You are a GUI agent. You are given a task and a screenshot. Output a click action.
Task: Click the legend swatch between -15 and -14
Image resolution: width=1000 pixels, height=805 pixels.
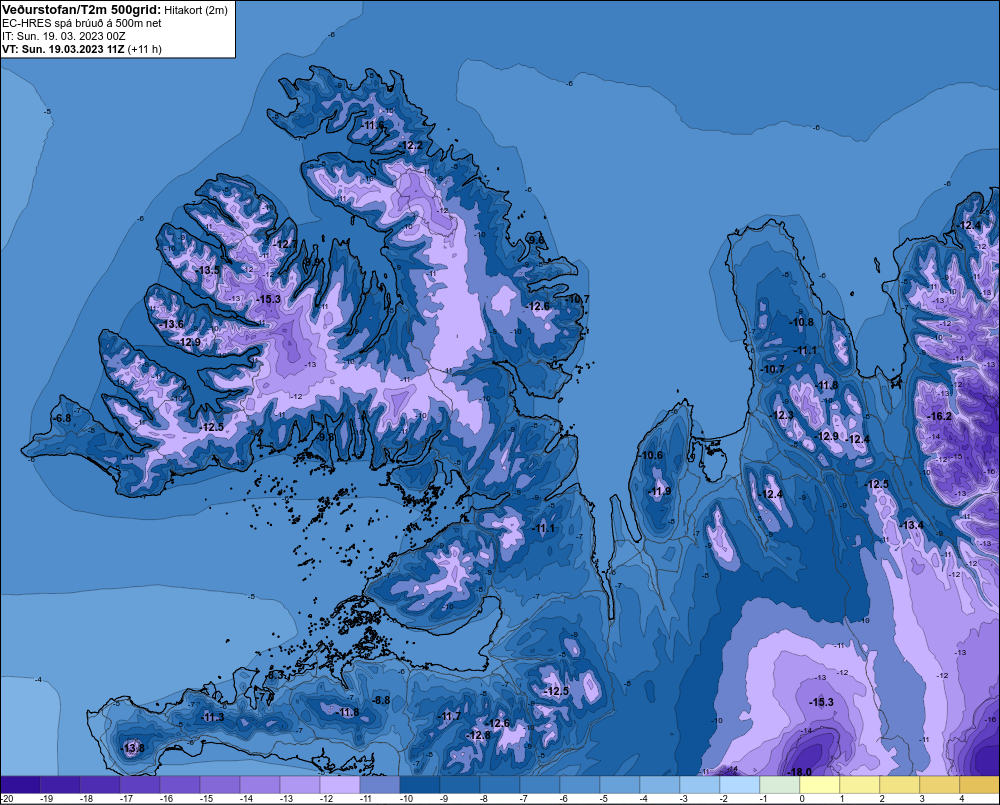(x=220, y=785)
